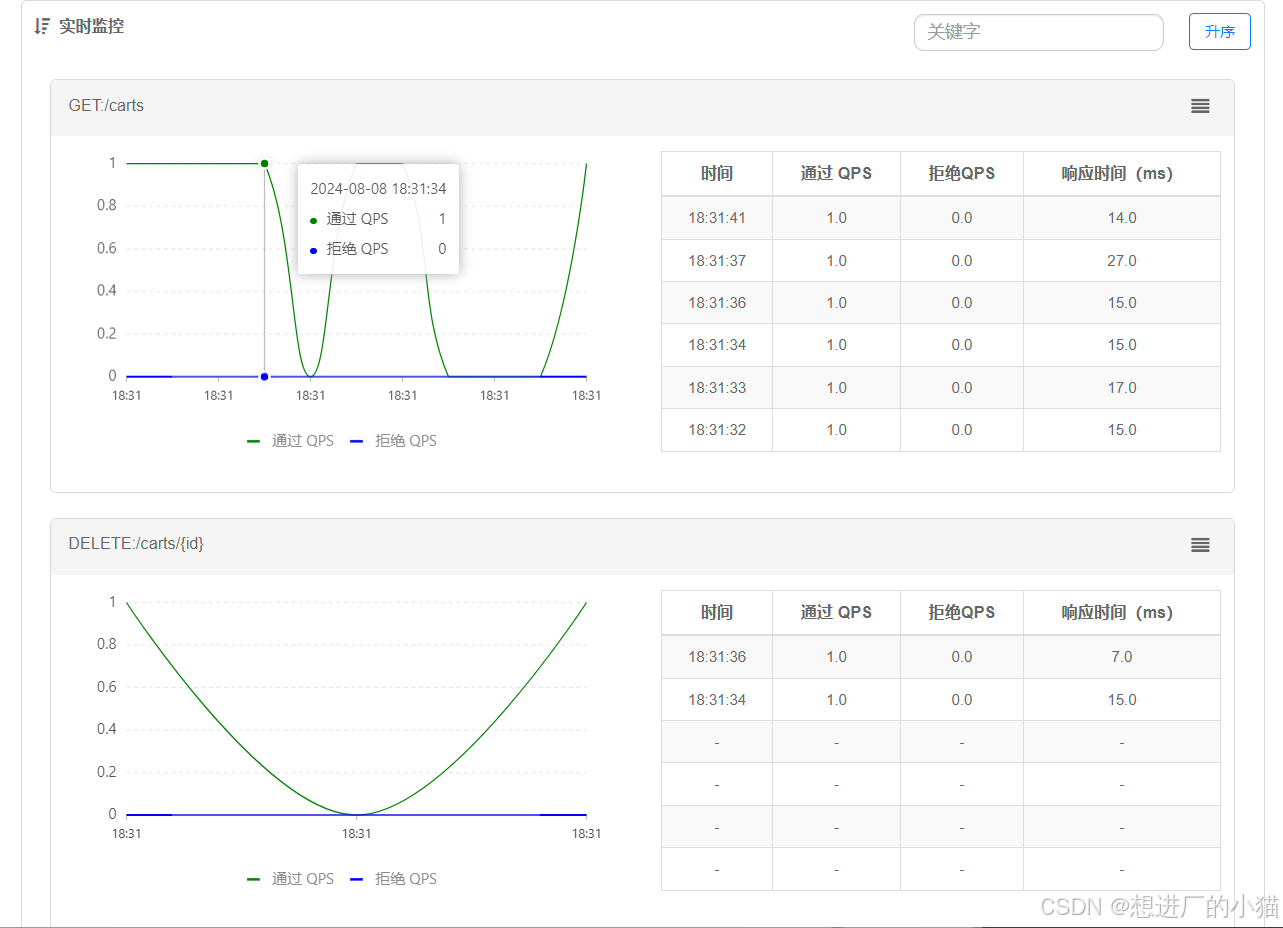Select the GET:/carts panel title
The height and width of the screenshot is (928, 1283).
click(x=106, y=105)
